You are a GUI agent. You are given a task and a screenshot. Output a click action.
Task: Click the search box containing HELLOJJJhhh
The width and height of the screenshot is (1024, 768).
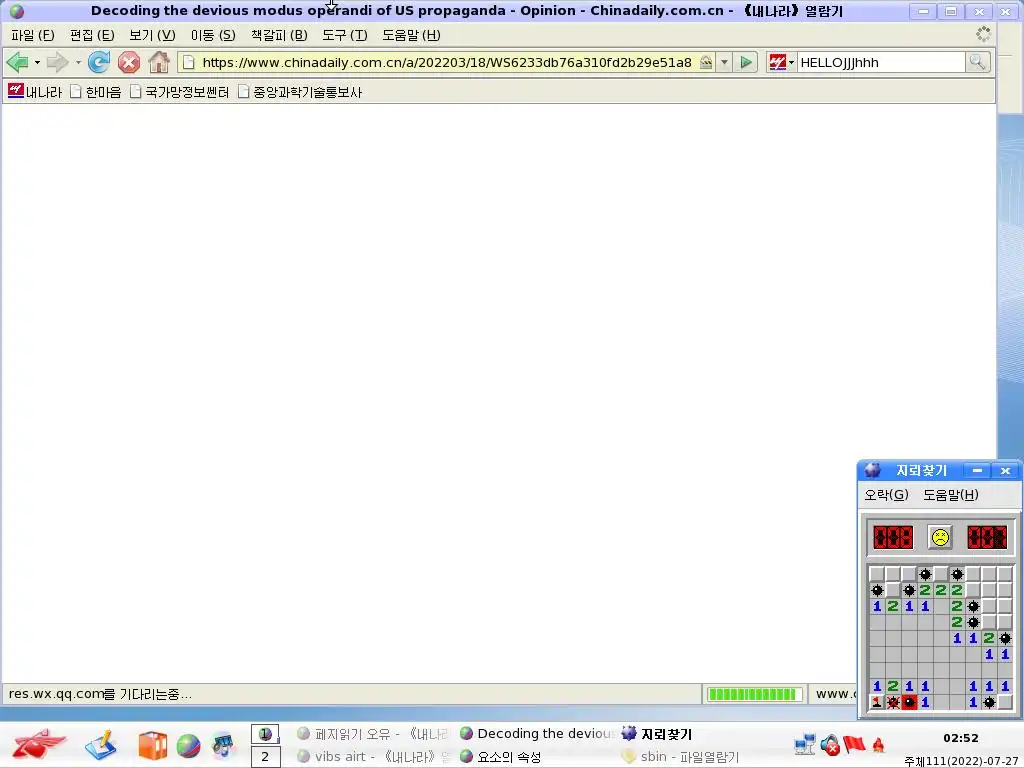[881, 63]
